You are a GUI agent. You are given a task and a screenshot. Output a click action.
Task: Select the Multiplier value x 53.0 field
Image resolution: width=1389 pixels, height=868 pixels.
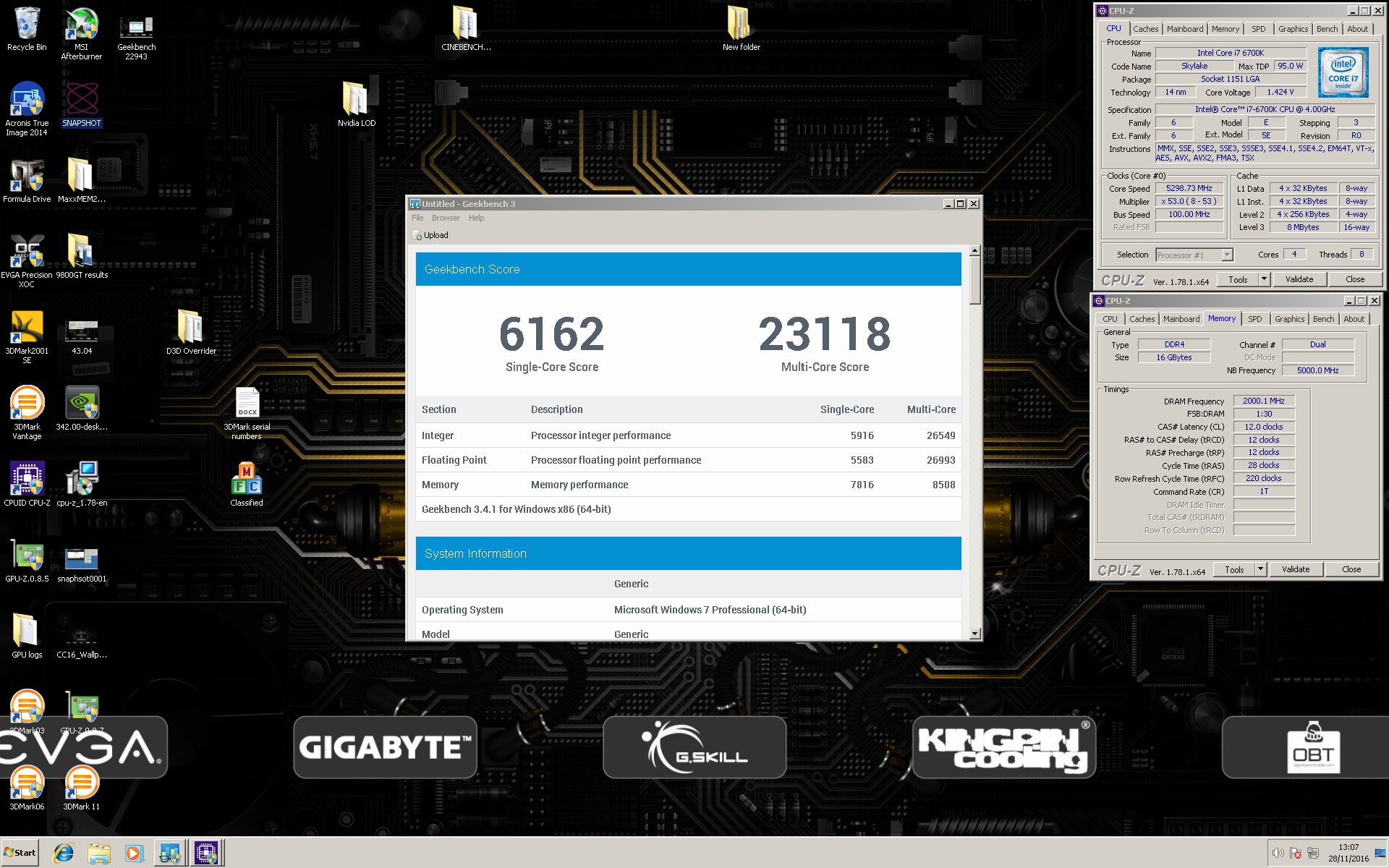[x=1189, y=201]
